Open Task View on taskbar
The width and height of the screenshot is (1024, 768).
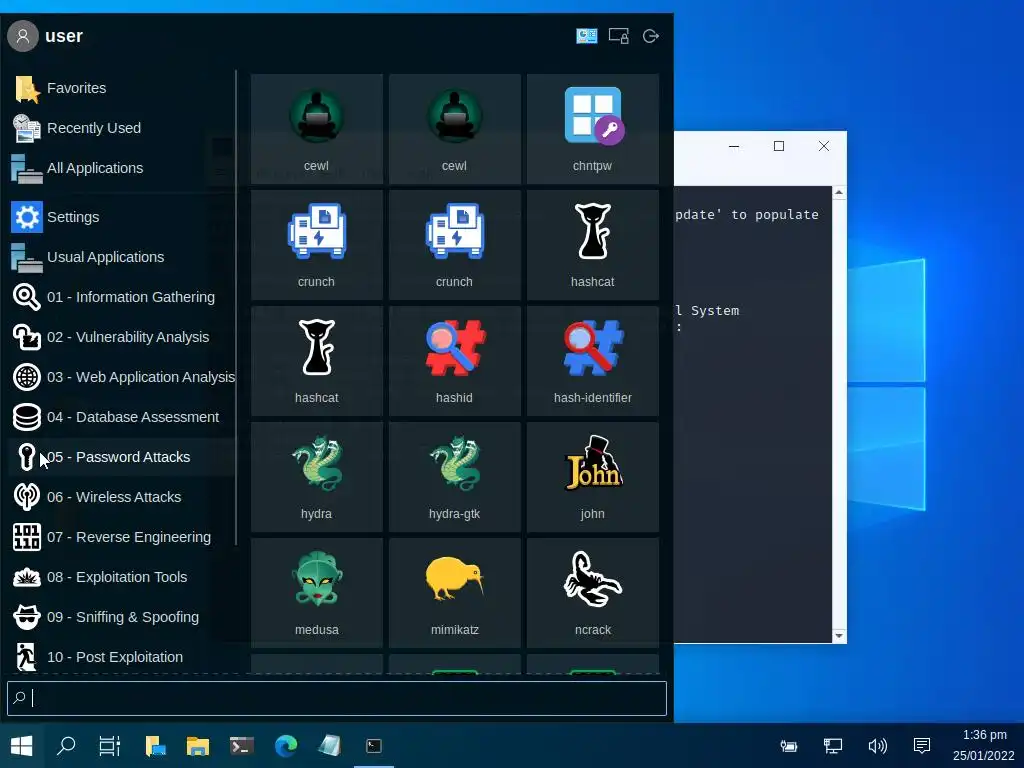(x=110, y=746)
